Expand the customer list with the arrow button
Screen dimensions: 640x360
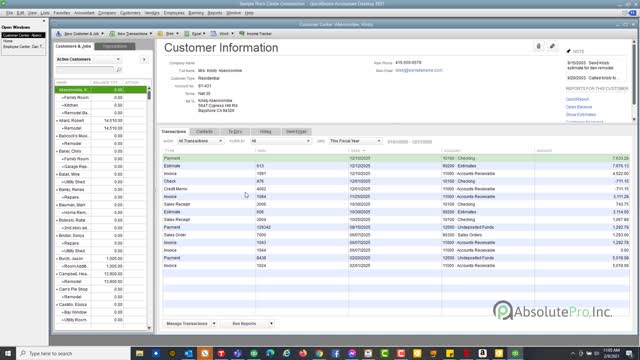144,60
